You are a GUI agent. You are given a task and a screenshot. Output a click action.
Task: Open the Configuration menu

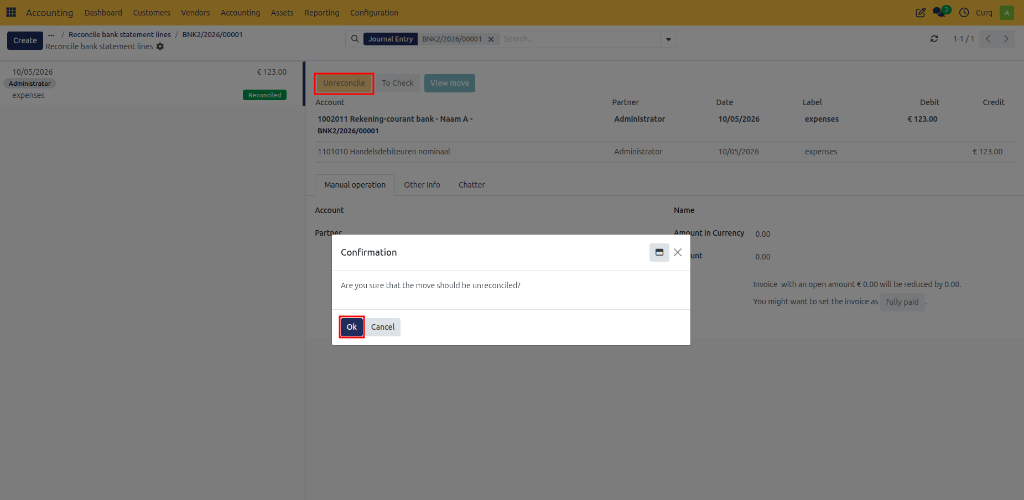(374, 12)
